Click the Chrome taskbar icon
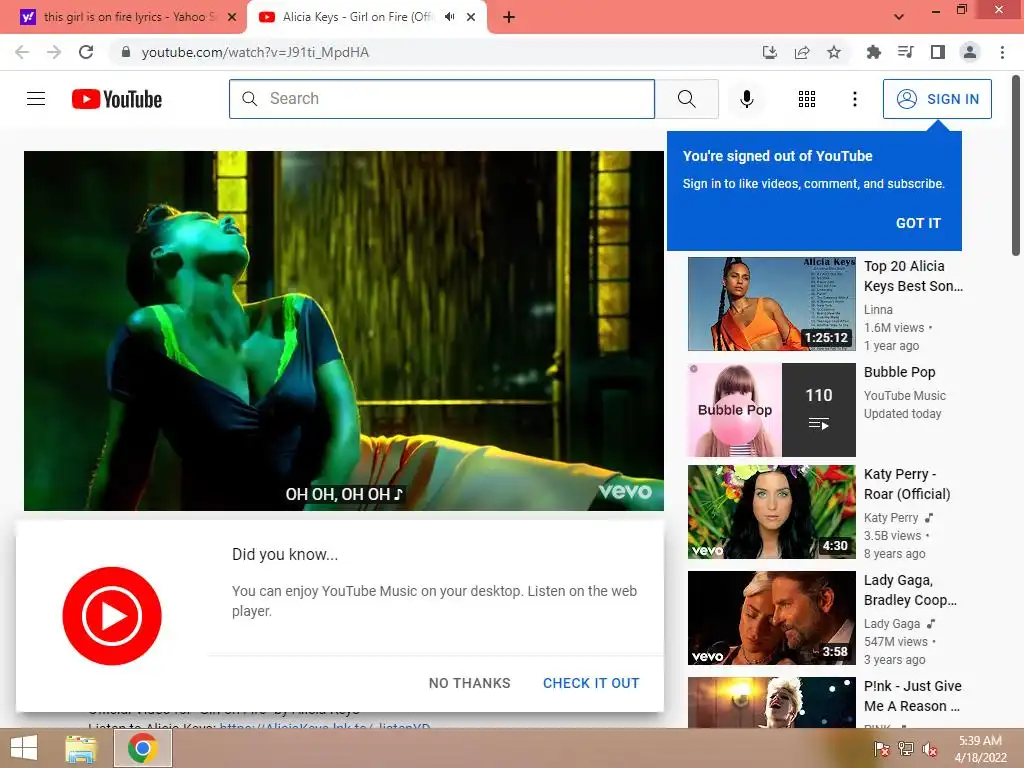This screenshot has height=768, width=1024. coord(143,748)
